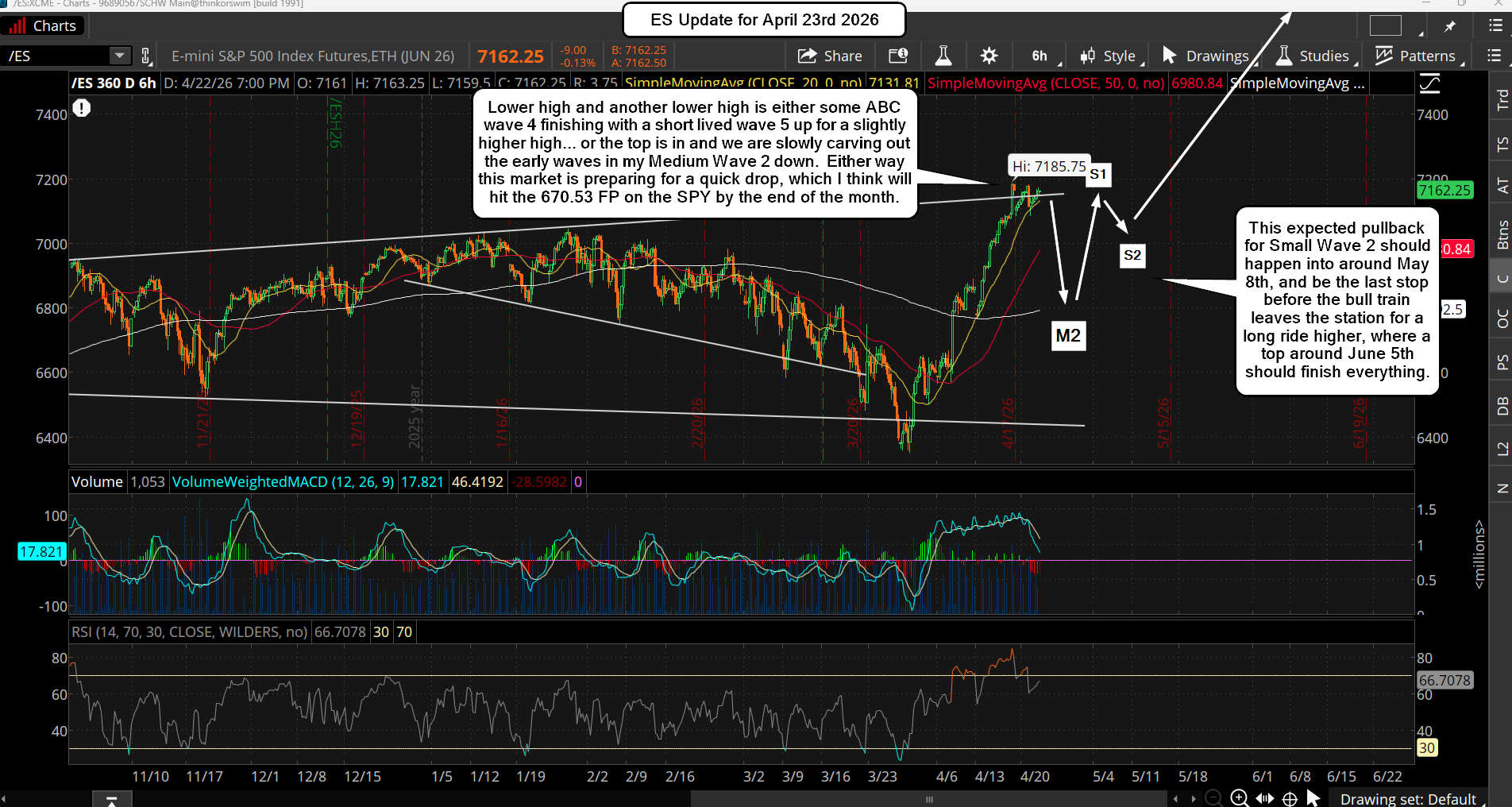
Task: Open the Trd sidebar panel tab
Action: [x=1502, y=99]
